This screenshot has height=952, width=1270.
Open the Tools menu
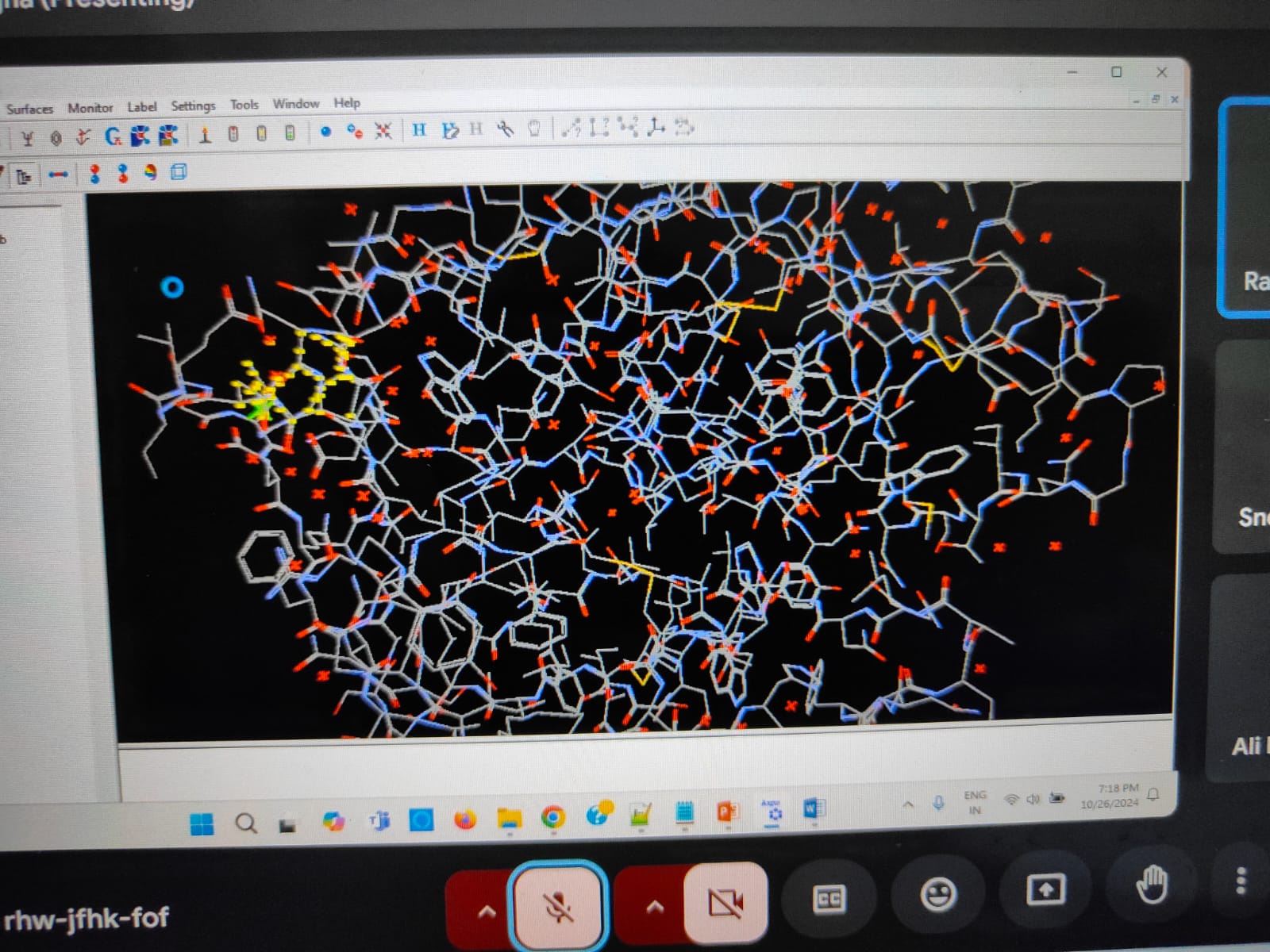click(x=244, y=105)
